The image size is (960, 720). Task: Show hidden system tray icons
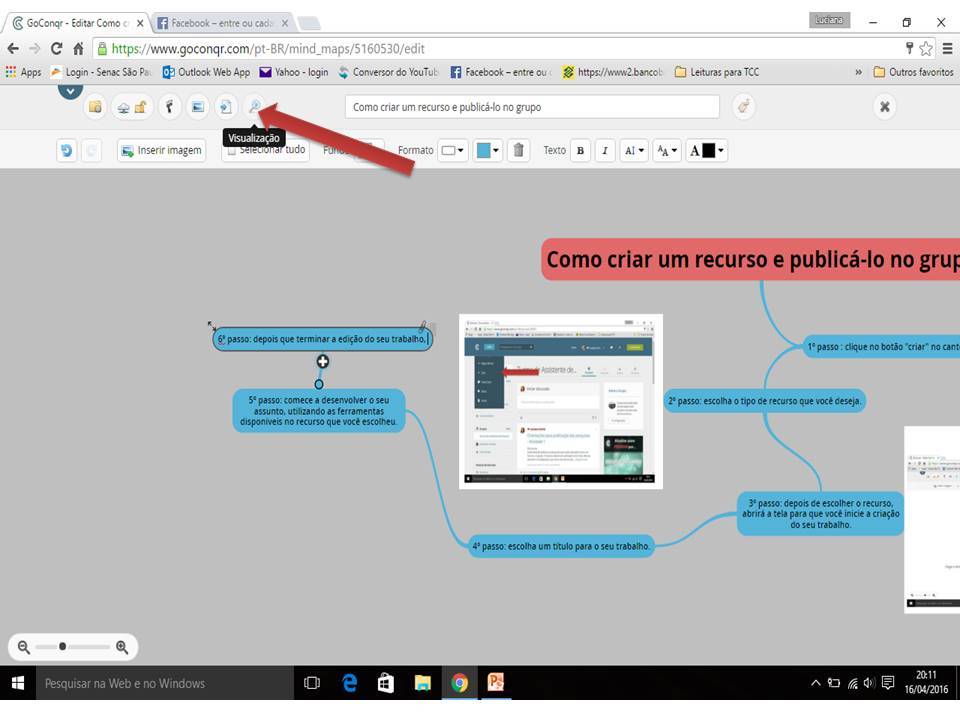pyautogui.click(x=816, y=683)
